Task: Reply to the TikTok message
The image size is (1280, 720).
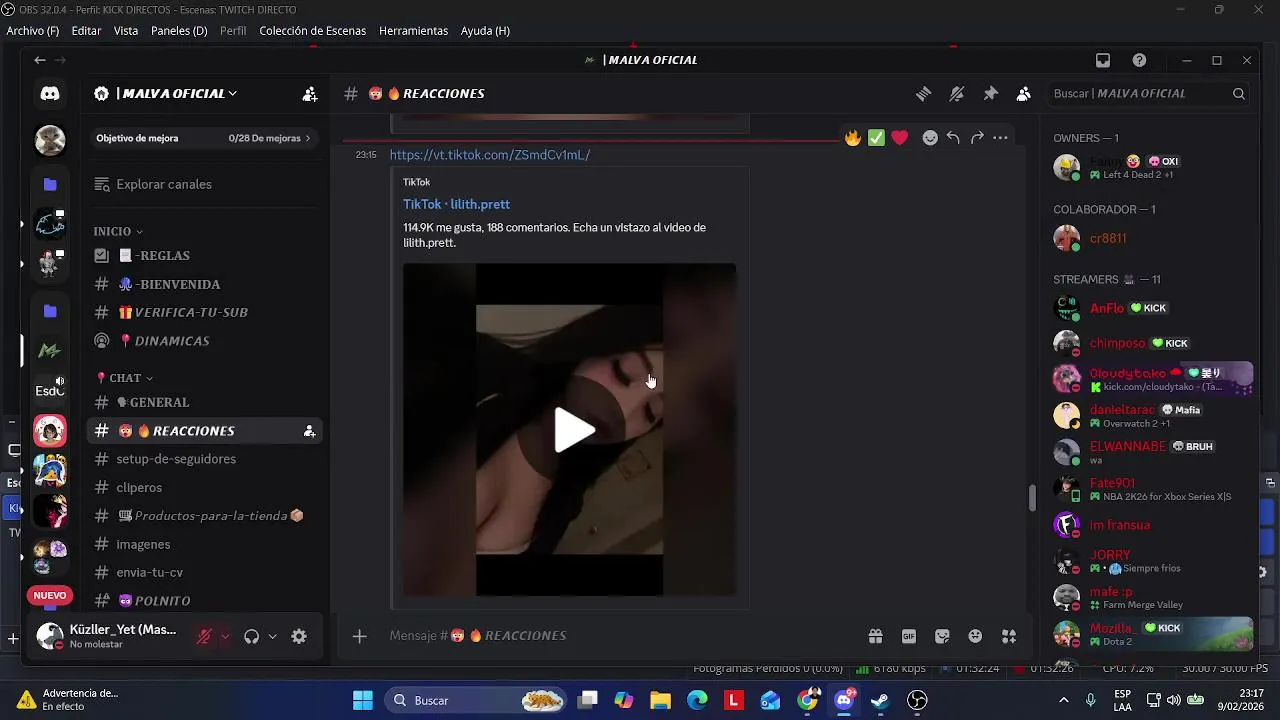Action: [x=953, y=138]
